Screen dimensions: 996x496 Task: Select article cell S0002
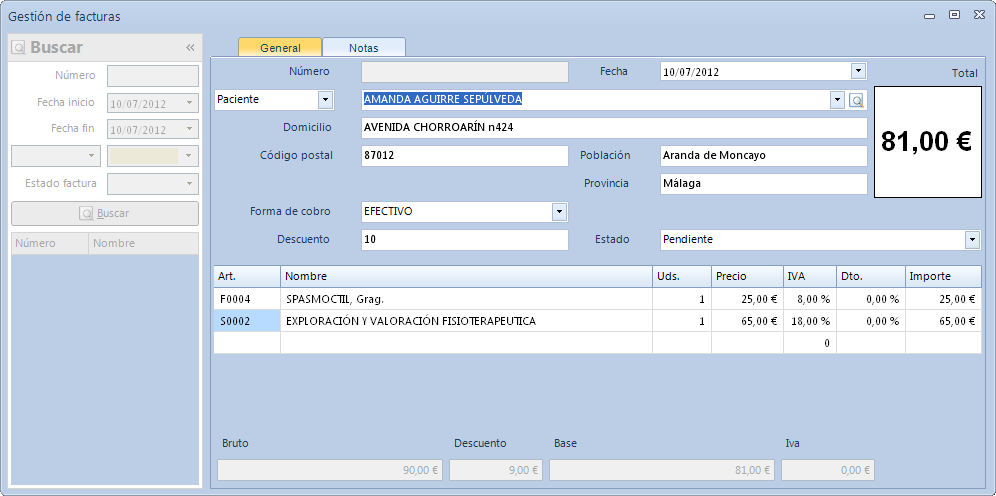pyautogui.click(x=247, y=321)
